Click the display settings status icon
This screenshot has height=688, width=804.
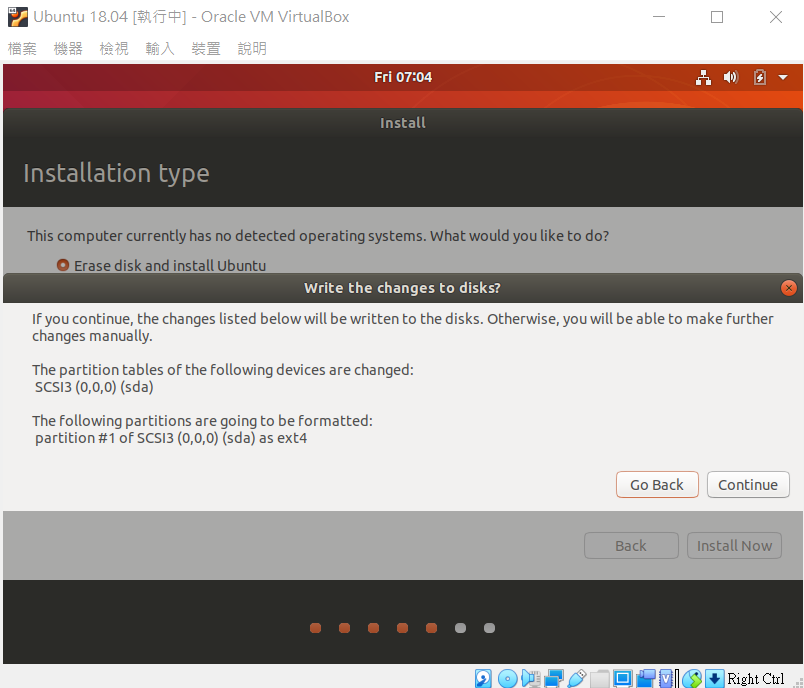(622, 678)
